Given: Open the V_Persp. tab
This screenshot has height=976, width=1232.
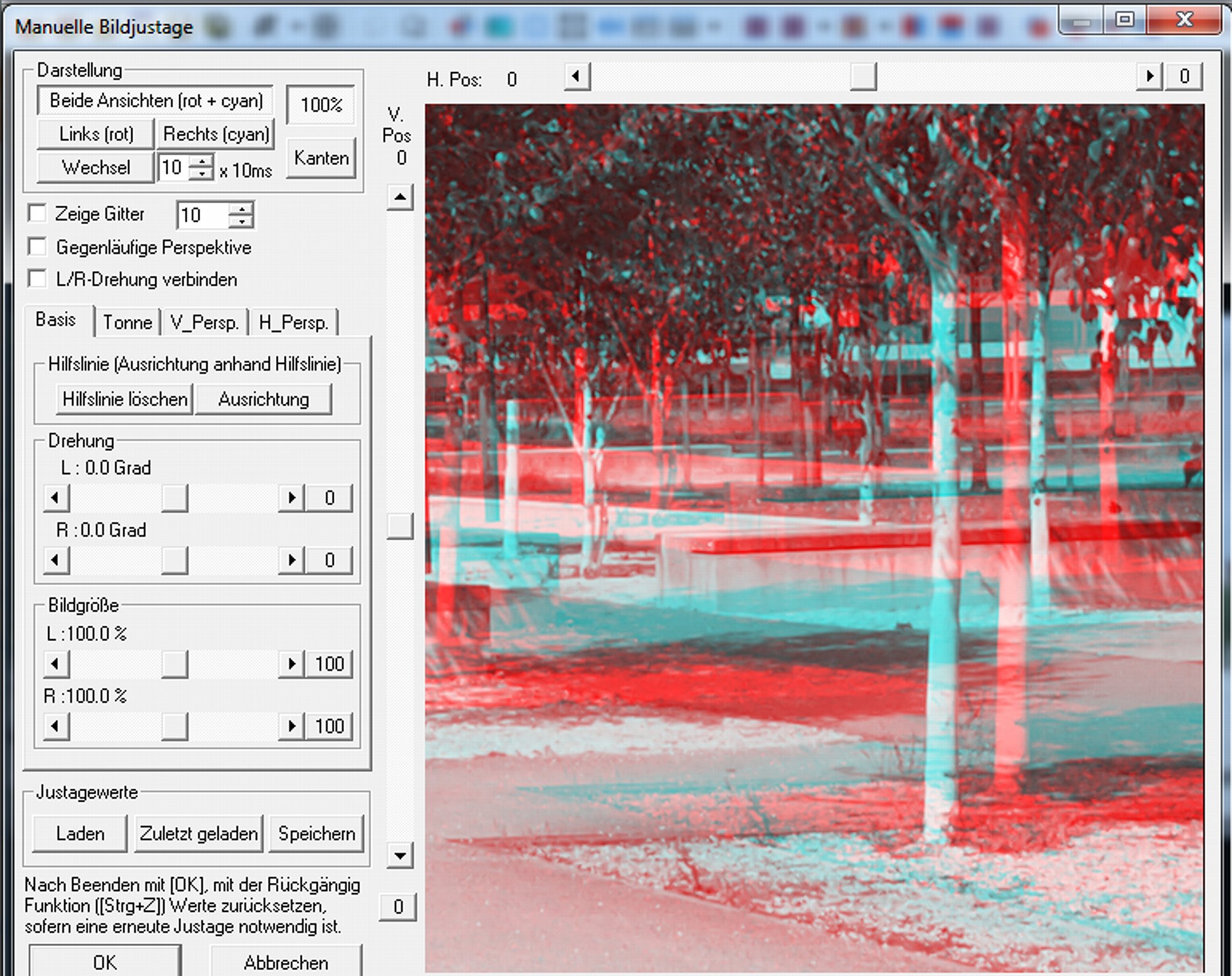Looking at the screenshot, I should [x=205, y=322].
